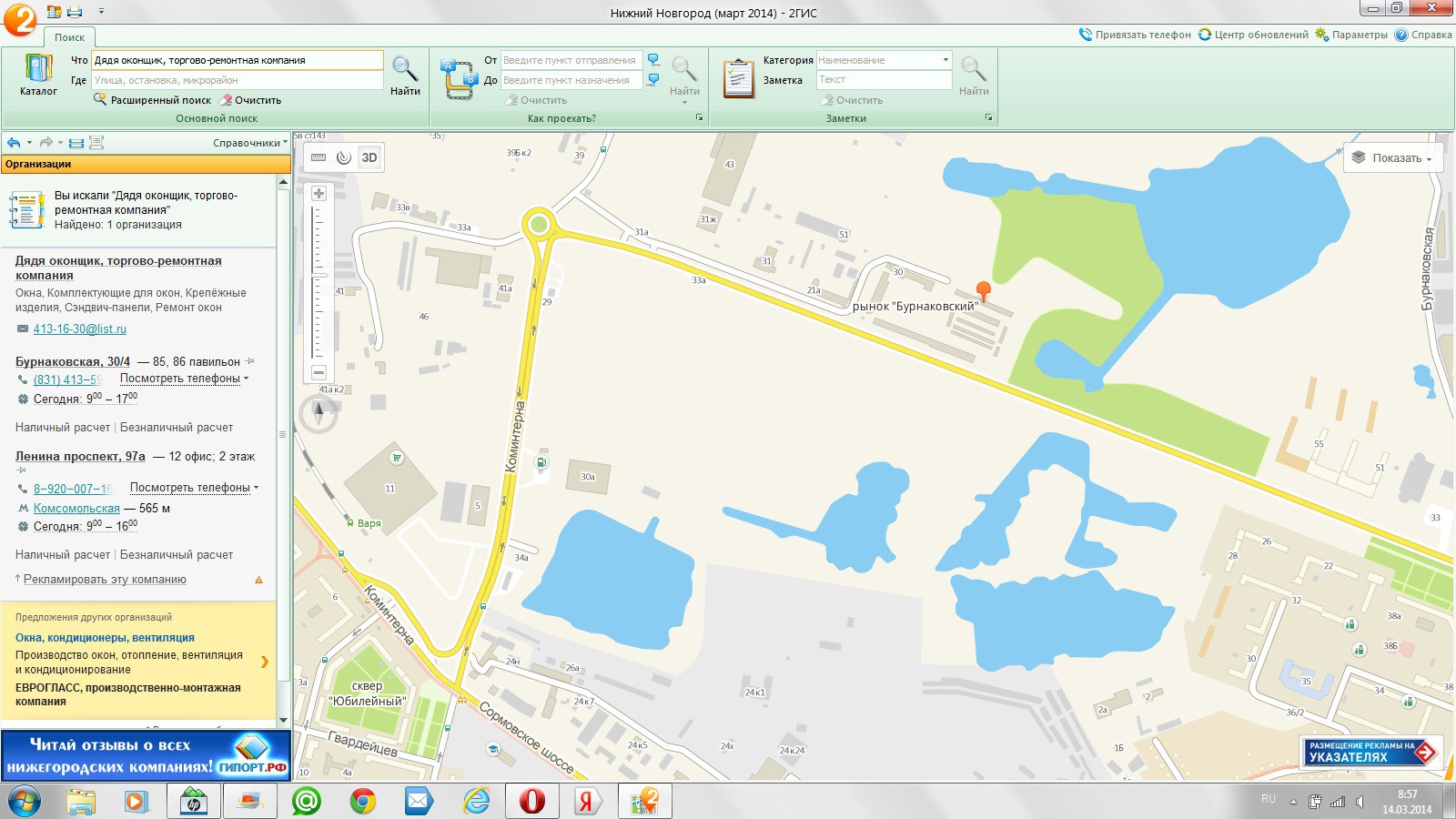Select the Поиск ribbon tab
Viewport: 1456px width, 819px height.
coord(69,37)
